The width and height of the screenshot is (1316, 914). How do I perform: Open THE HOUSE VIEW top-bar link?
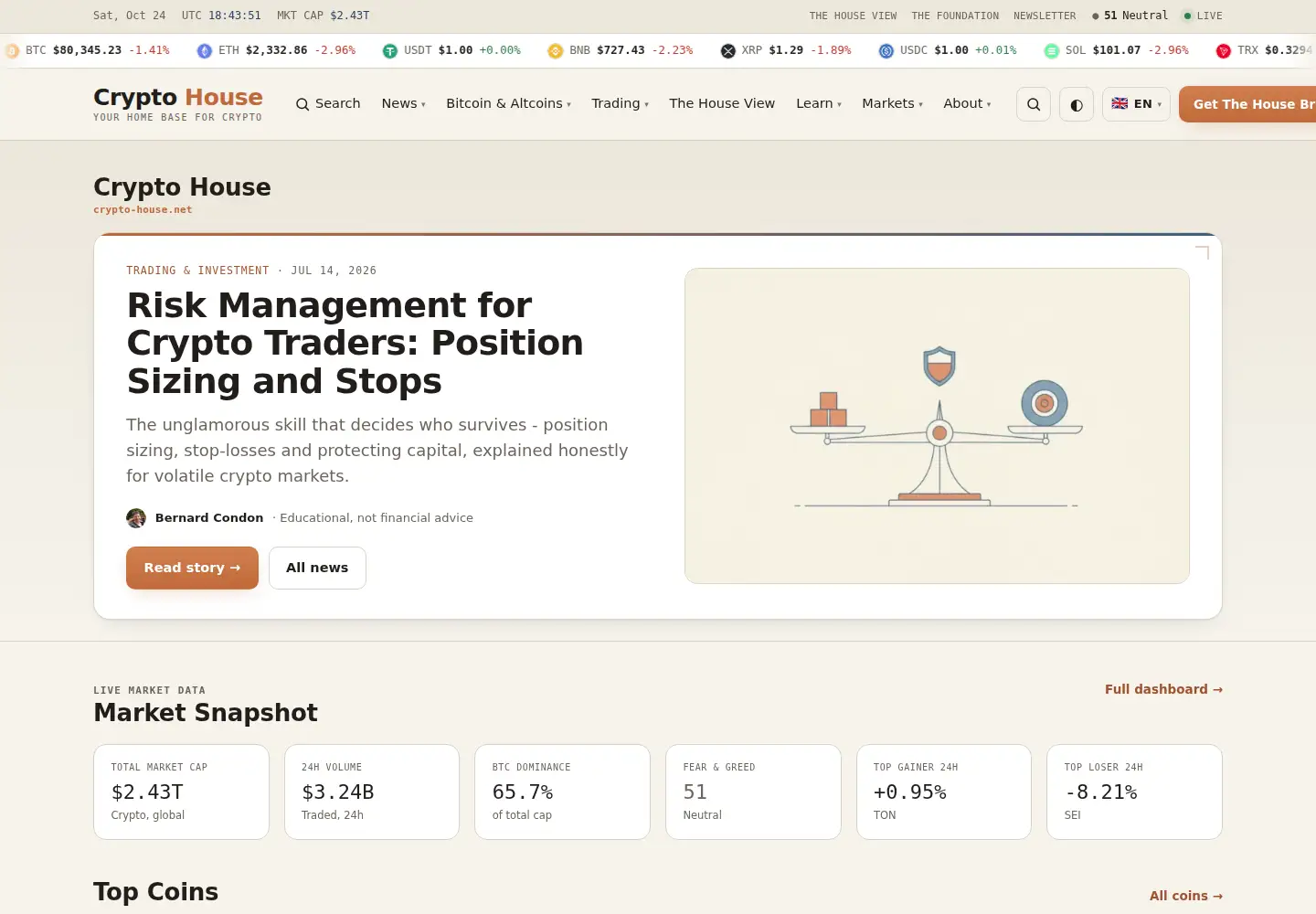(853, 16)
